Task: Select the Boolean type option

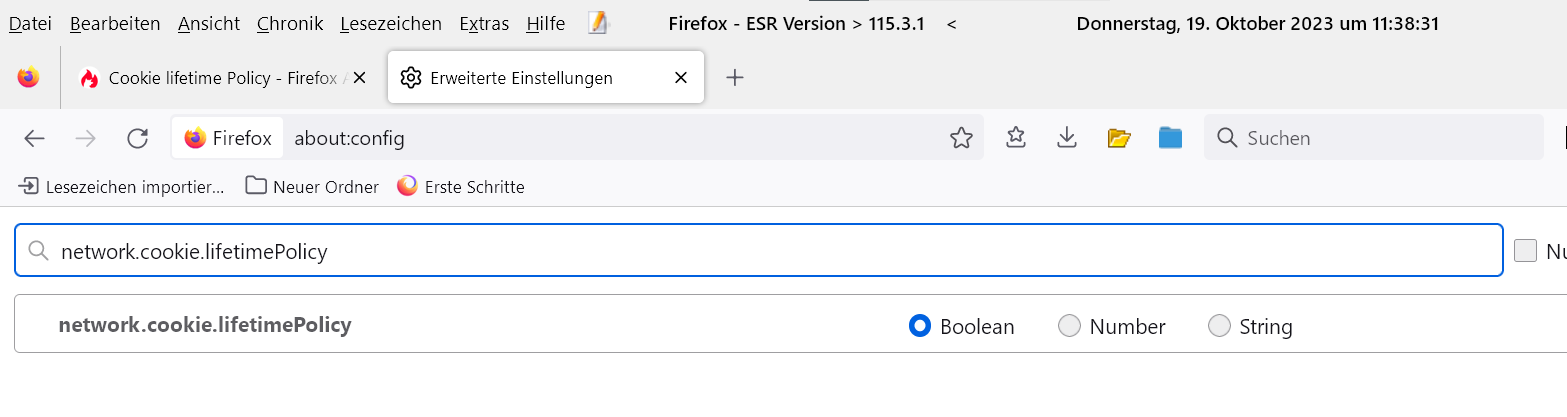Action: click(x=920, y=326)
